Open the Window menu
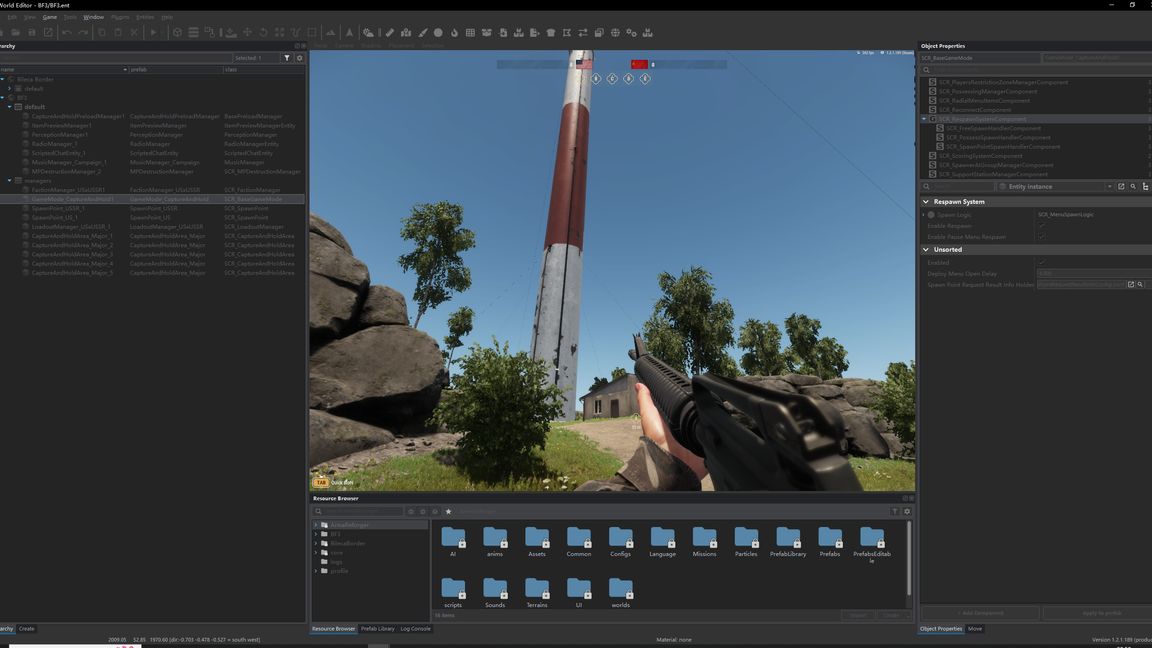1152x648 pixels. point(93,17)
